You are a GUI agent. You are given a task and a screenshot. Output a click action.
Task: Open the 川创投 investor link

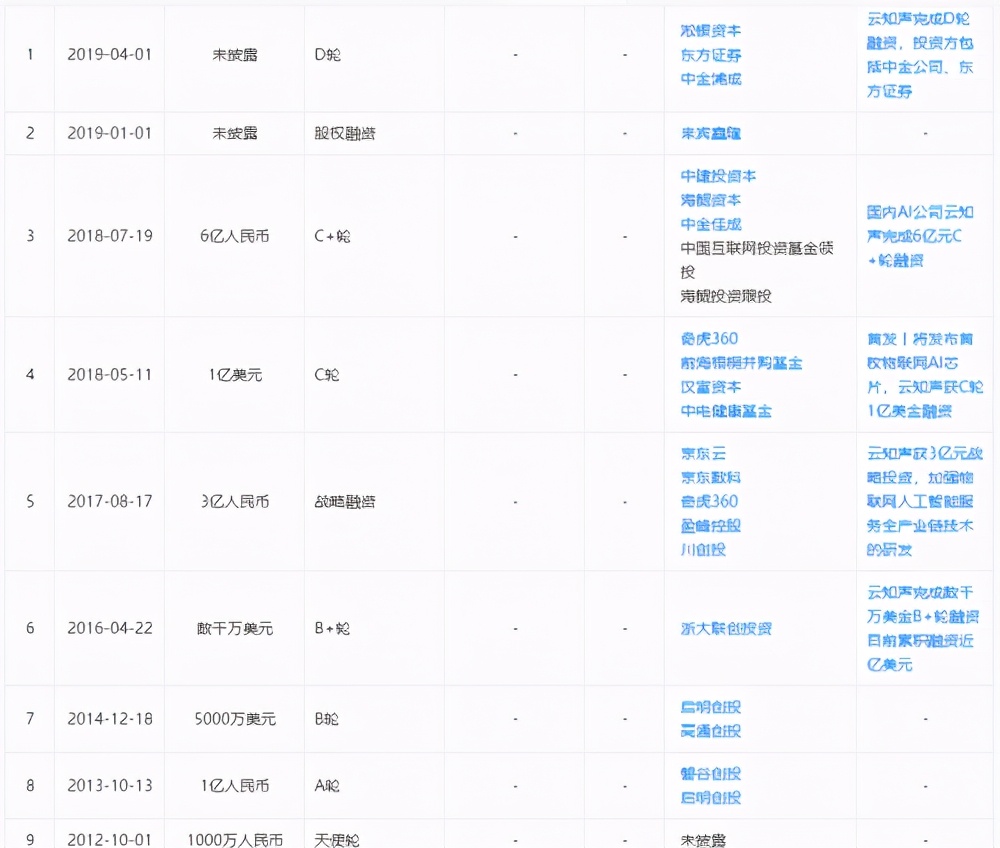tap(703, 550)
